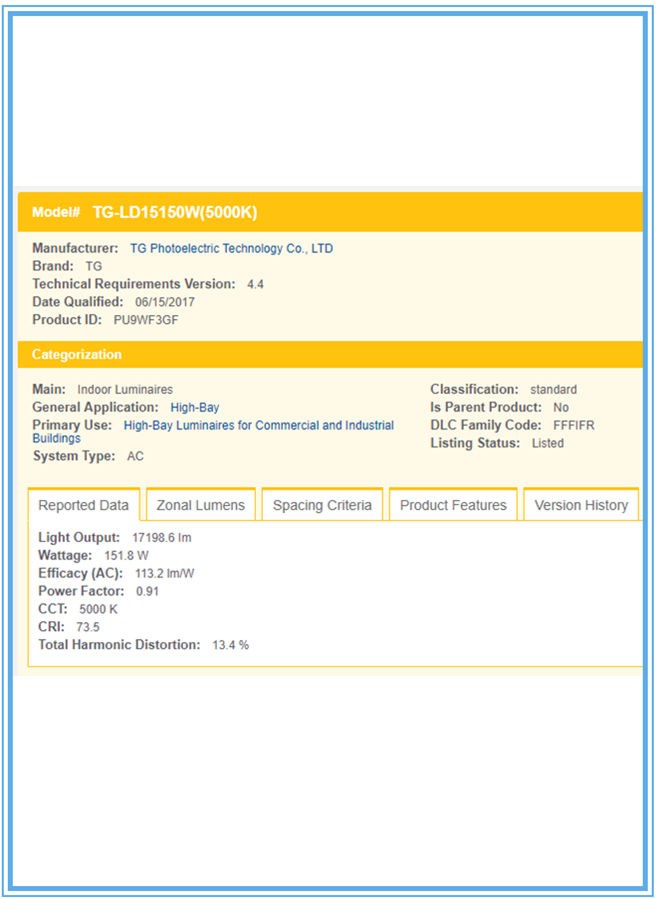Click the Indoor Luminaires main category

125,389
